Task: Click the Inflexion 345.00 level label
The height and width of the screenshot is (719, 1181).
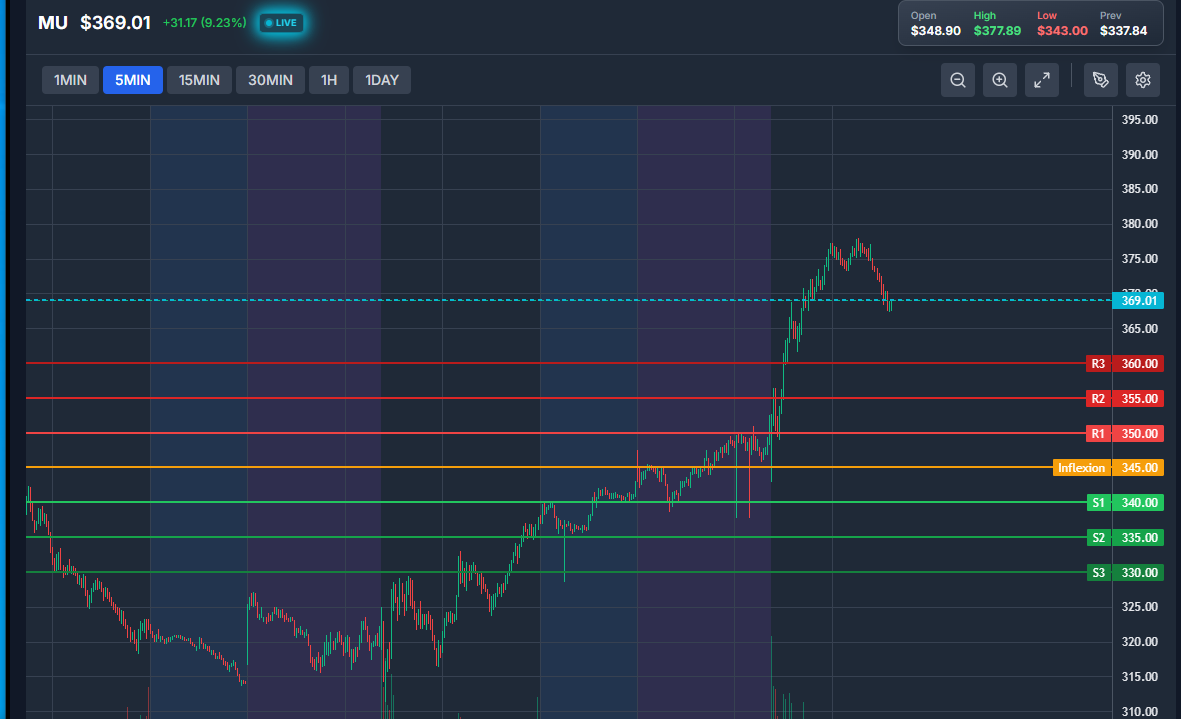Action: (1108, 468)
